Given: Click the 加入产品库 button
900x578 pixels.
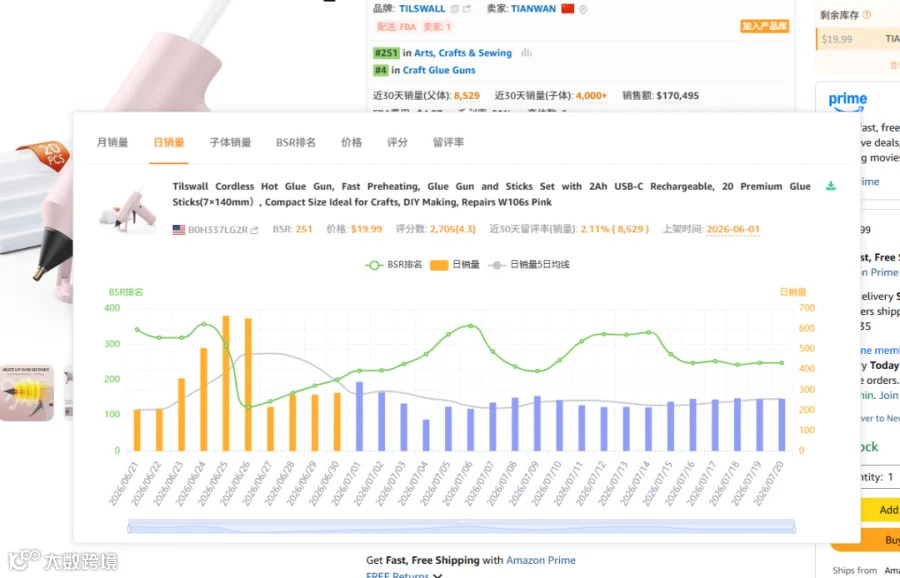Looking at the screenshot, I should click(765, 26).
